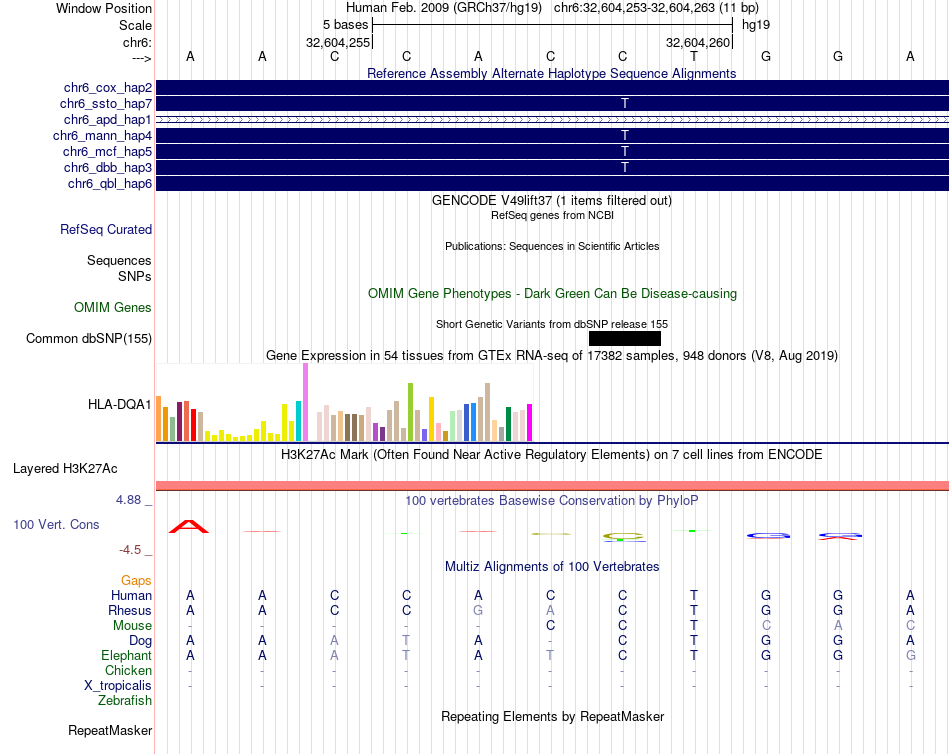
Task: Select the HLA-DQA1 expression label
Action: 119,404
